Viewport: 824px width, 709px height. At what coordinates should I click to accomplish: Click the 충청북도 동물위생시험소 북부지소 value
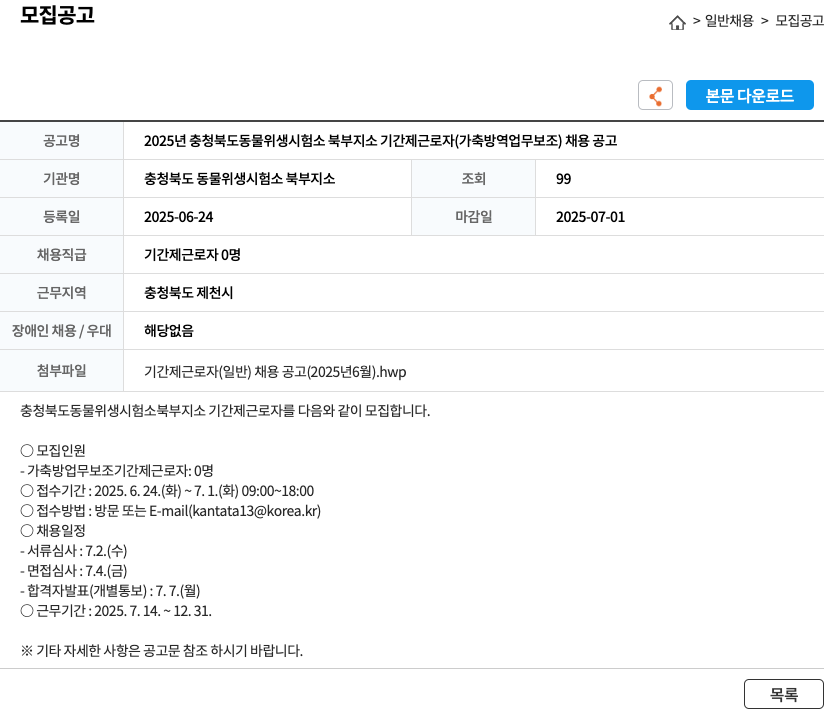tap(240, 179)
